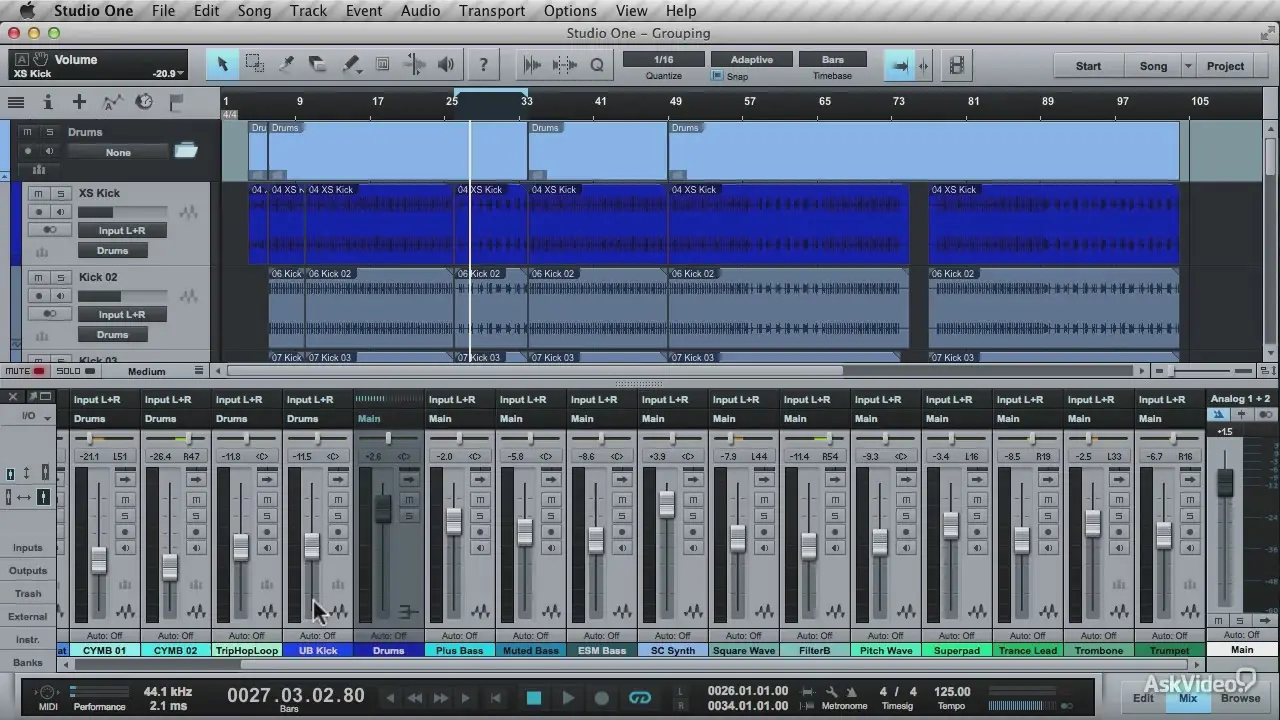Image resolution: width=1280 pixels, height=720 pixels.
Task: Open the tempo track clock icon
Action: 144,102
